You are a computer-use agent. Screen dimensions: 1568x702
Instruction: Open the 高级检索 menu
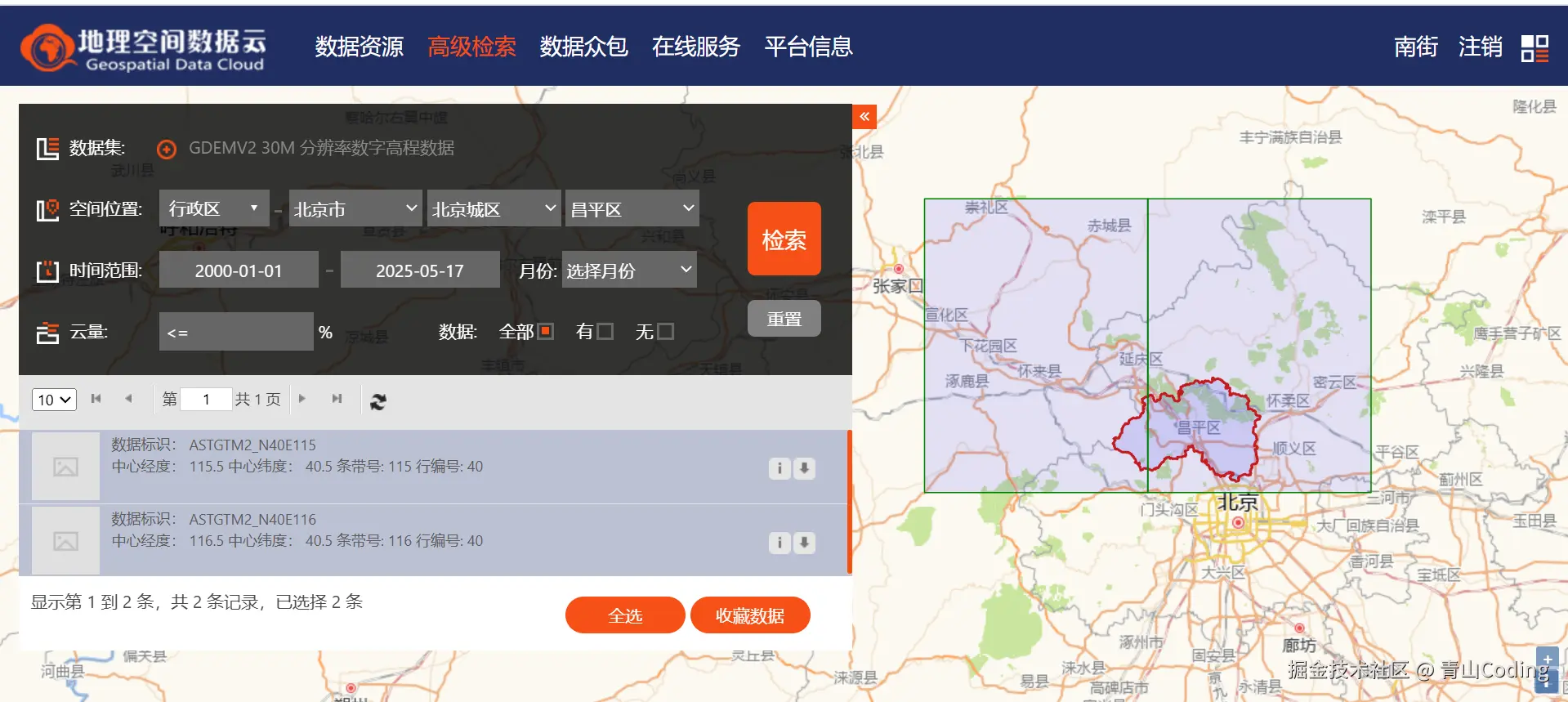coord(471,47)
